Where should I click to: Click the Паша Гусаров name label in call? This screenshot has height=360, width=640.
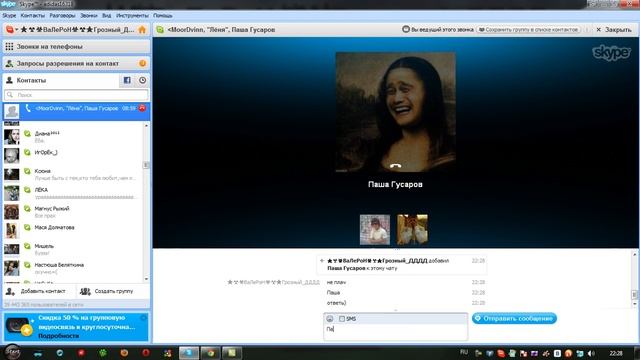click(395, 184)
